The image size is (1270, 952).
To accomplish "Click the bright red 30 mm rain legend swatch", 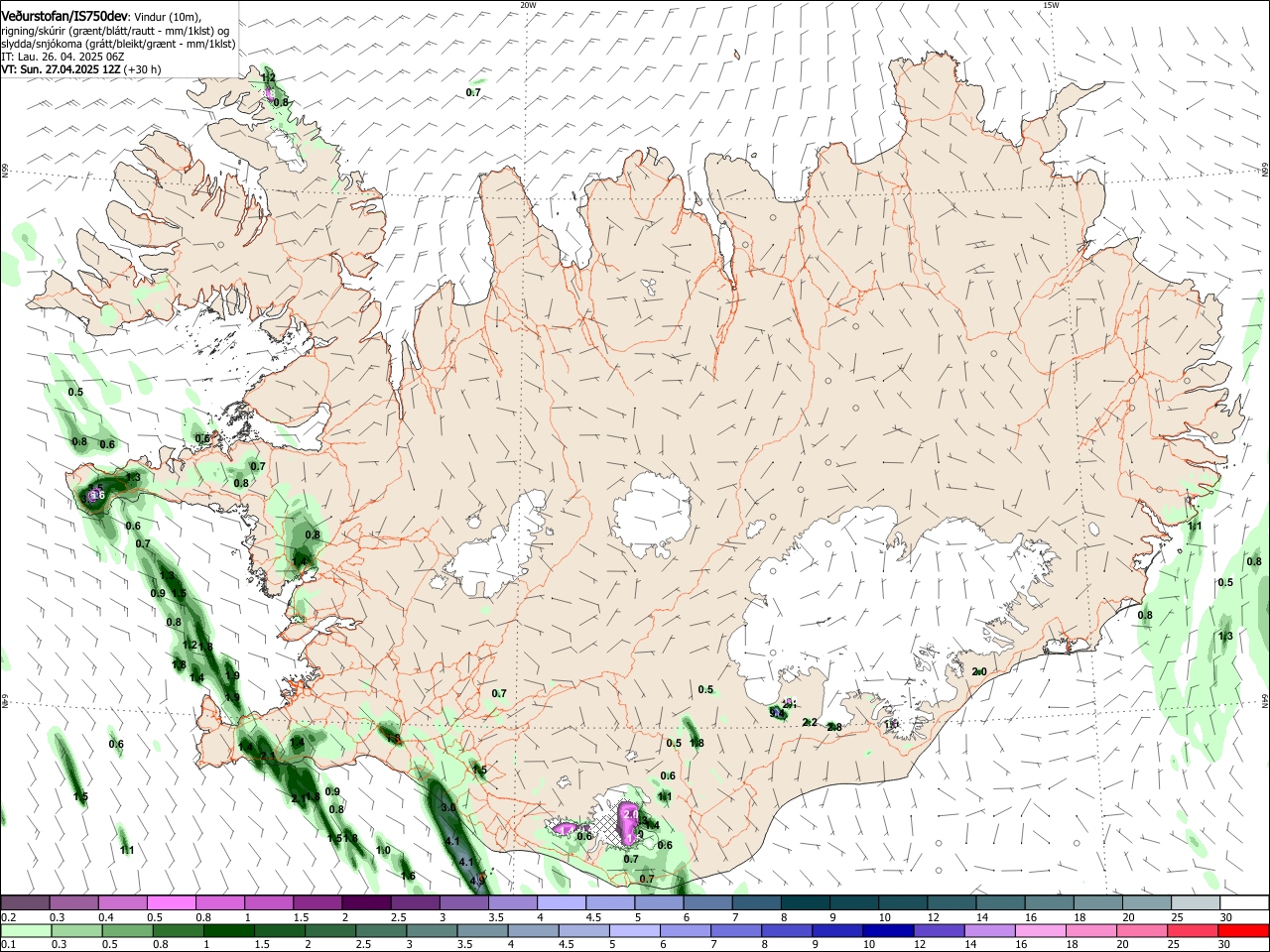I will coord(1242,931).
